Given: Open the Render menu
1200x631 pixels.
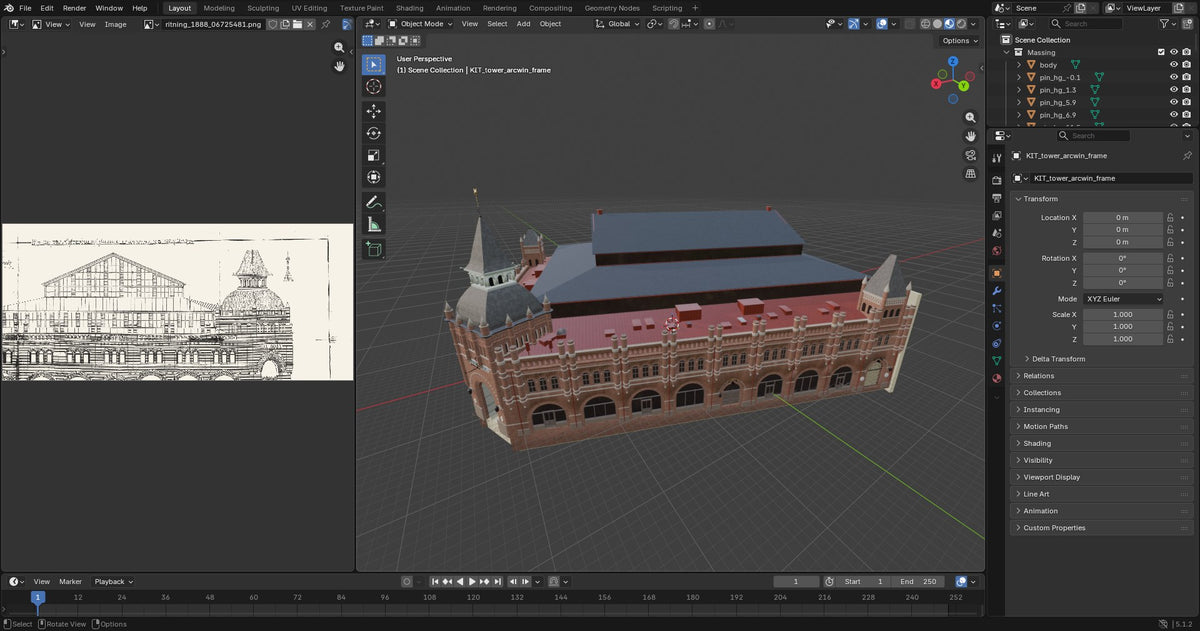Looking at the screenshot, I should [75, 8].
